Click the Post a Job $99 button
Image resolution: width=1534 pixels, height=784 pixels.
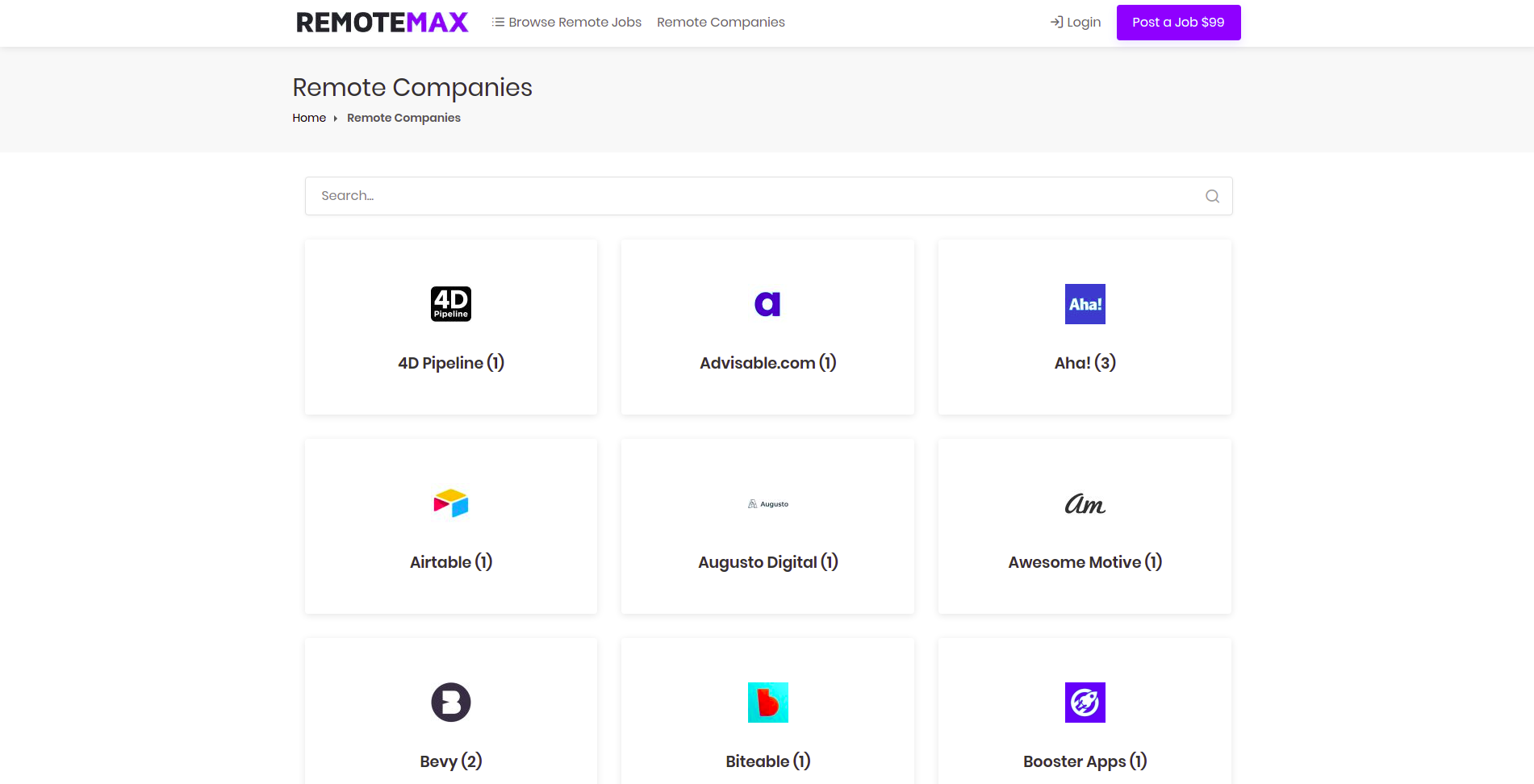(x=1178, y=22)
